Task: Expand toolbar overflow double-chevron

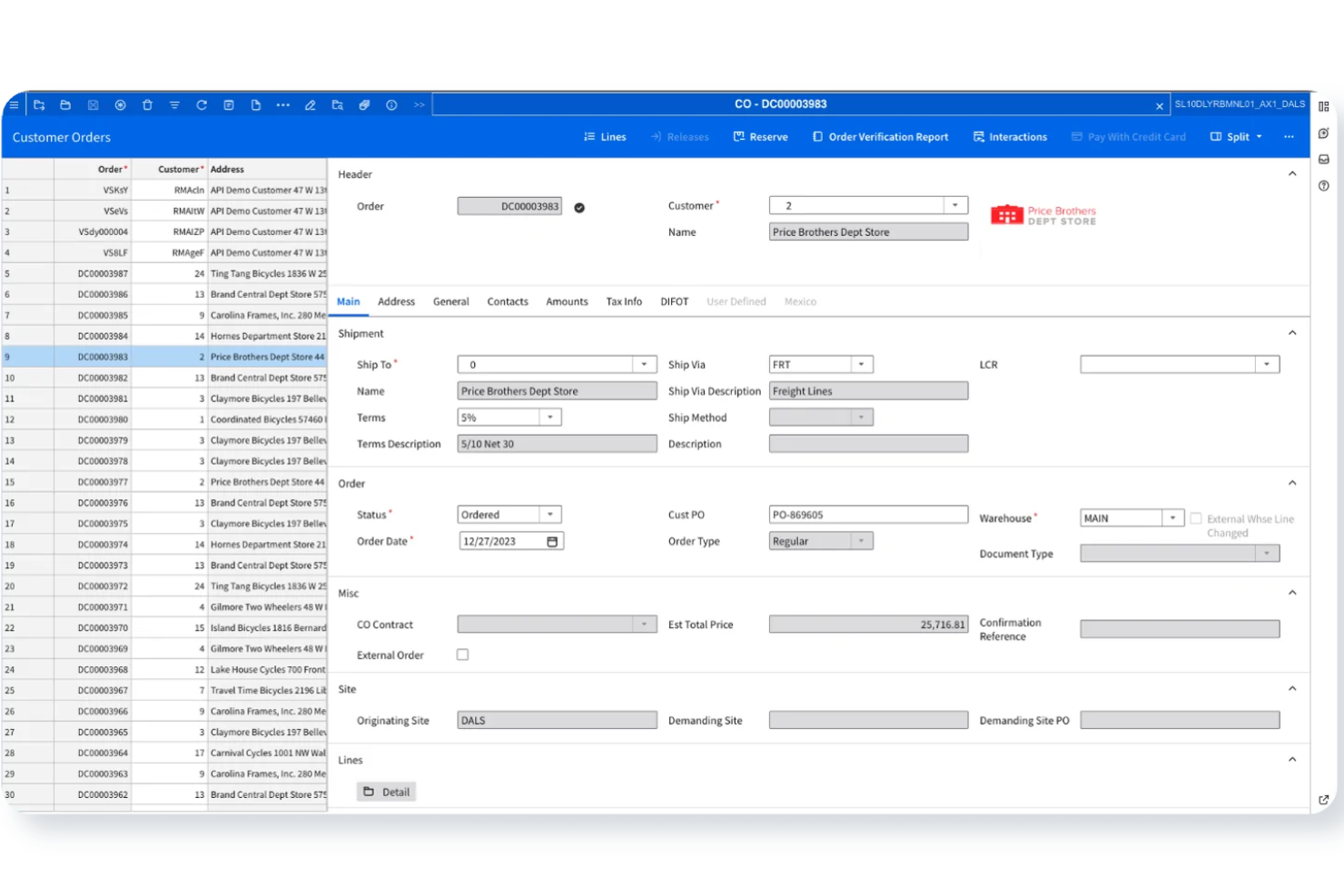Action: pos(419,105)
